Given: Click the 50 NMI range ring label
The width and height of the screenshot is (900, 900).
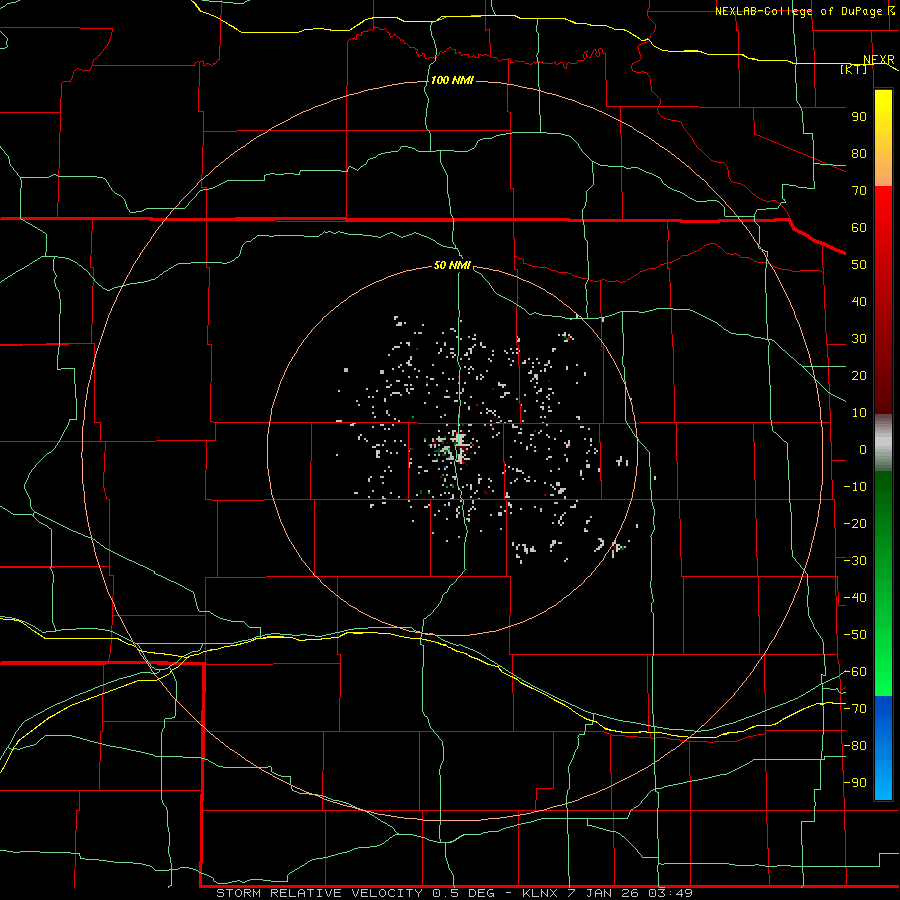Looking at the screenshot, I should coord(452,265).
